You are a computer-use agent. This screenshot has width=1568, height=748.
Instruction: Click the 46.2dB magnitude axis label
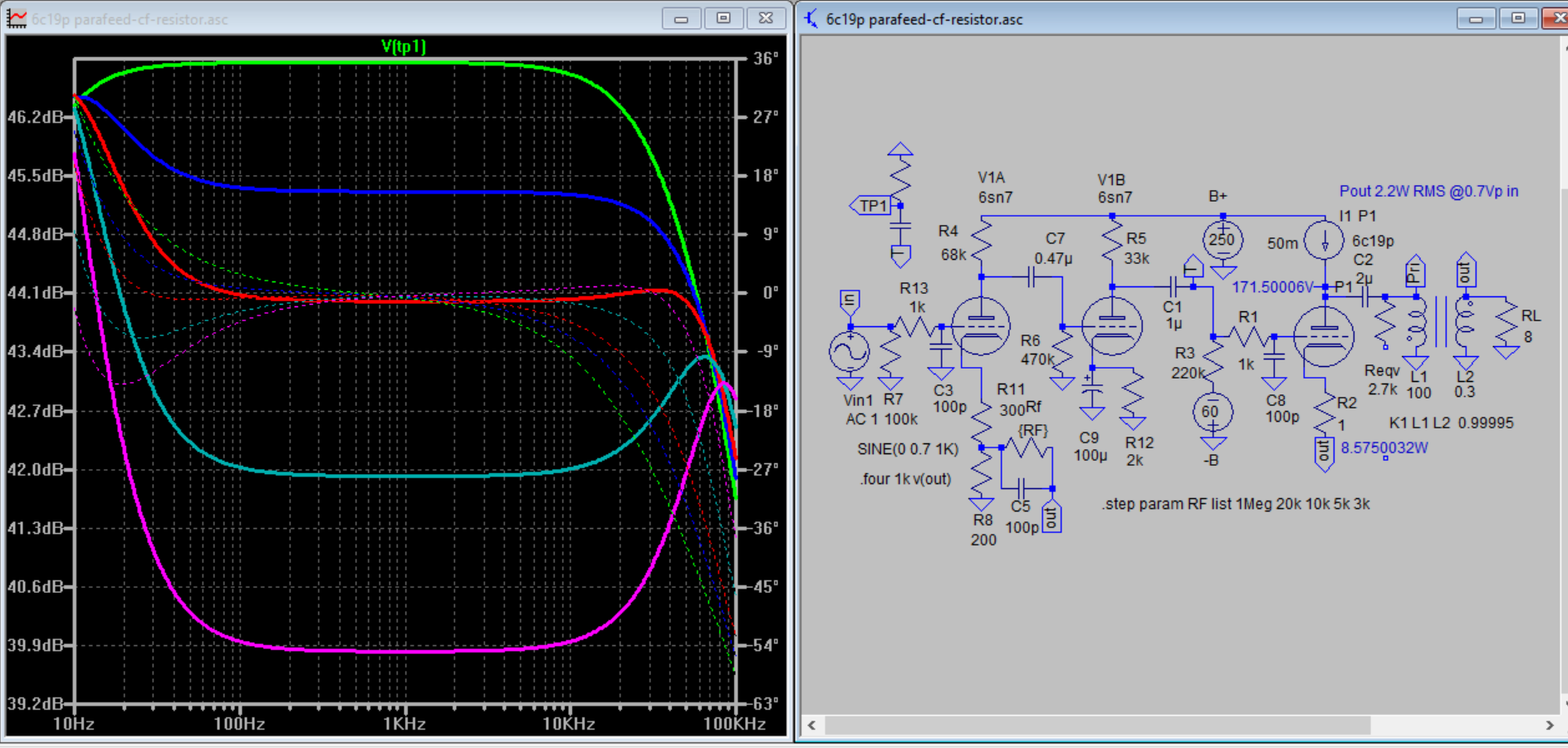[x=35, y=117]
